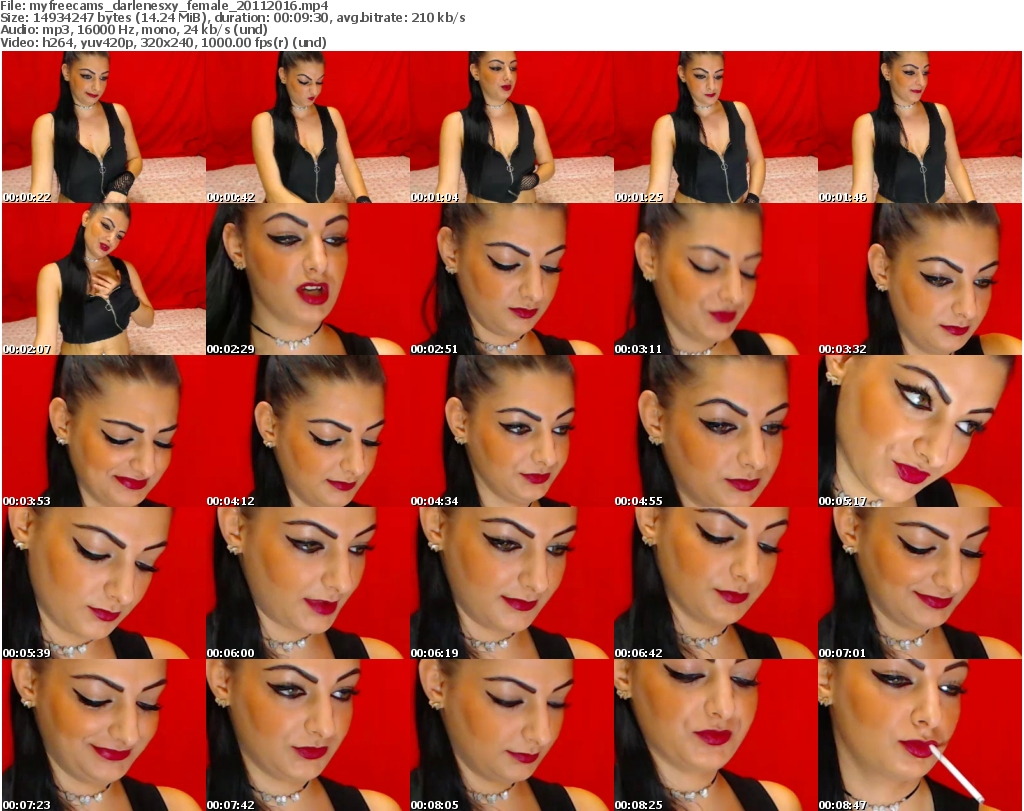Open the thumbnail marked 00:03:53

pos(104,432)
